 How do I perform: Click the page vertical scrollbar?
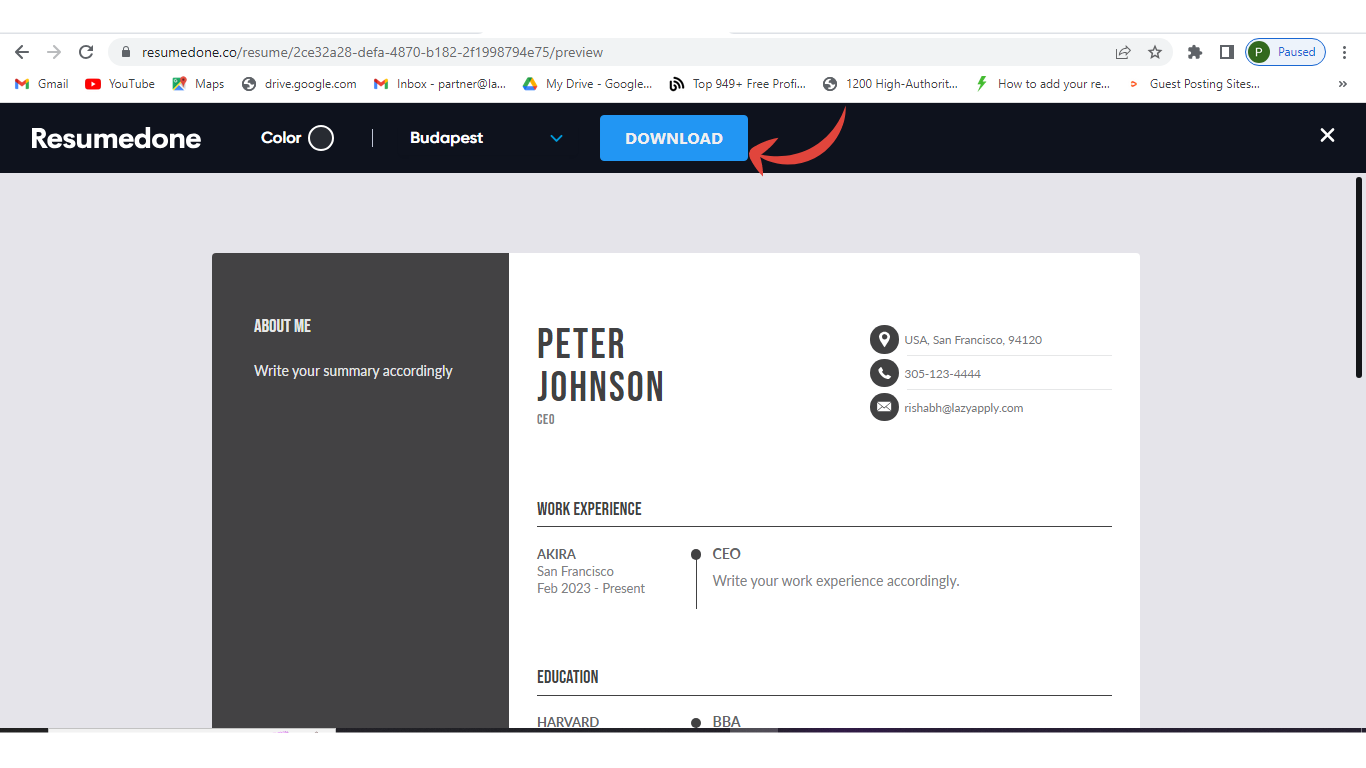click(1358, 278)
